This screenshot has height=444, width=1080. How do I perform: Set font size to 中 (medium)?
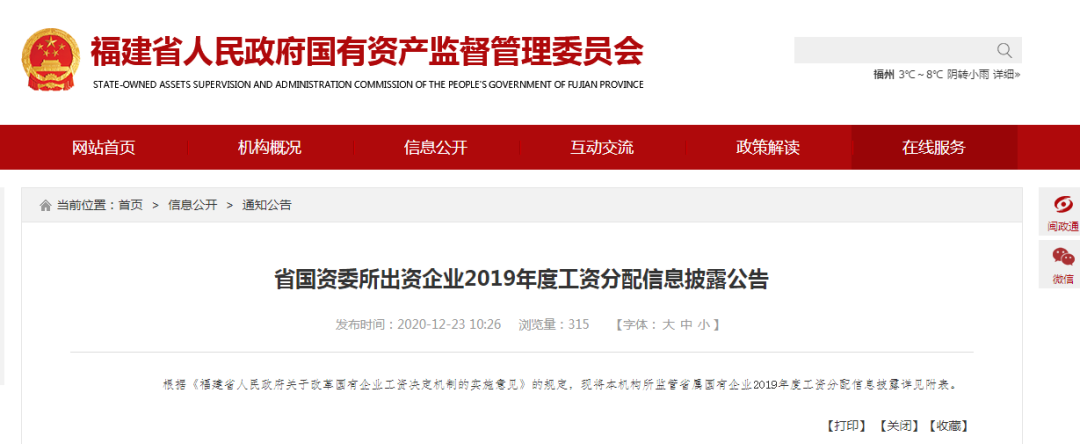(686, 325)
